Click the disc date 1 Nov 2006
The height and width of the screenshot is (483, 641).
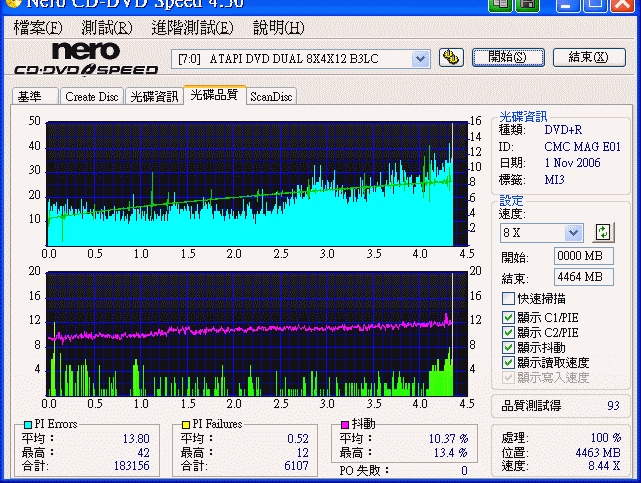coord(572,163)
